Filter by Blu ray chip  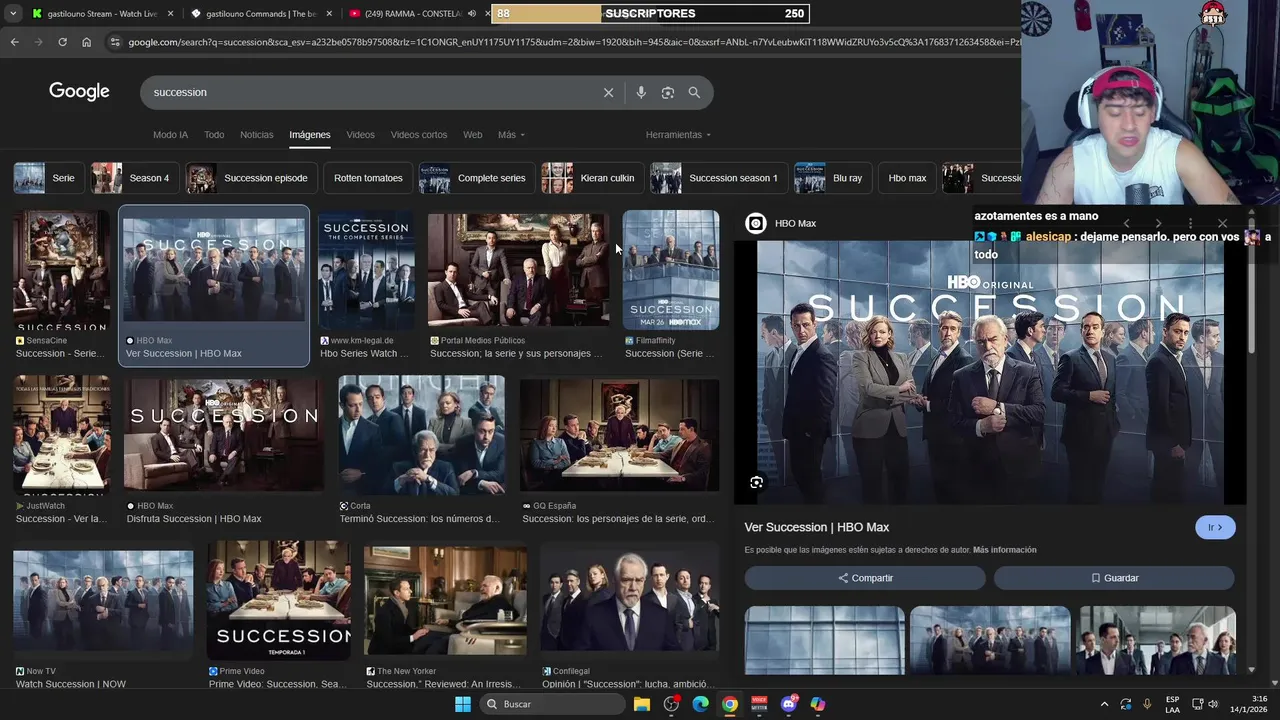(832, 178)
